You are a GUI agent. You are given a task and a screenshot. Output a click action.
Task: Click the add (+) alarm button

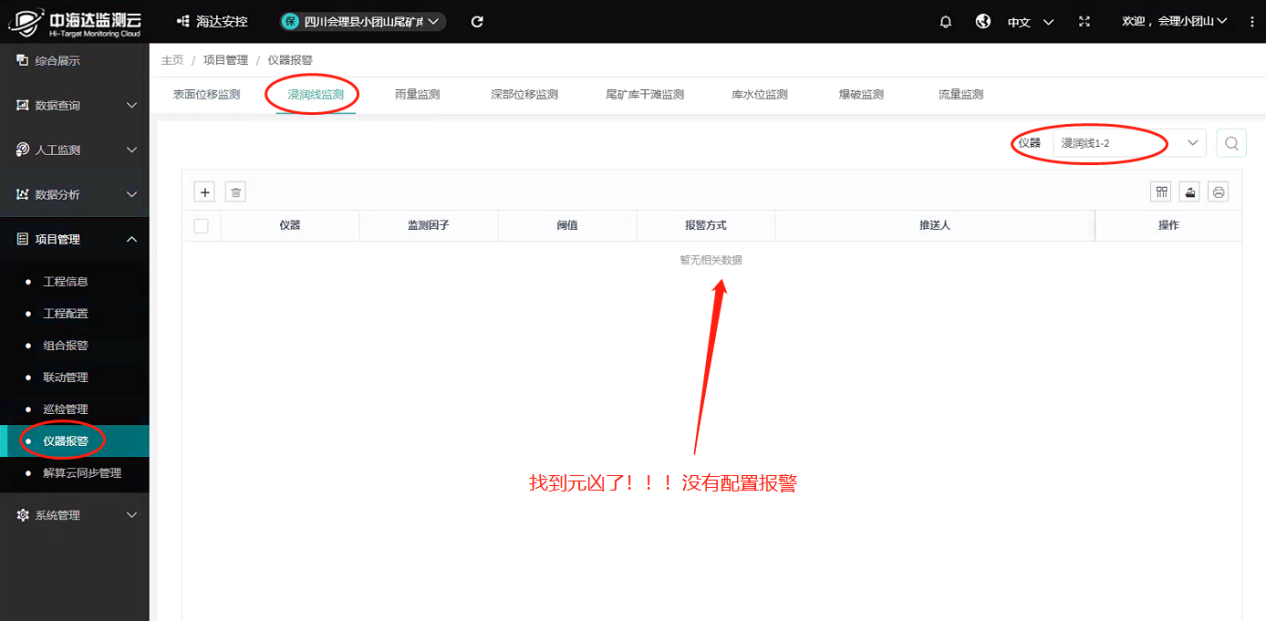tap(203, 192)
